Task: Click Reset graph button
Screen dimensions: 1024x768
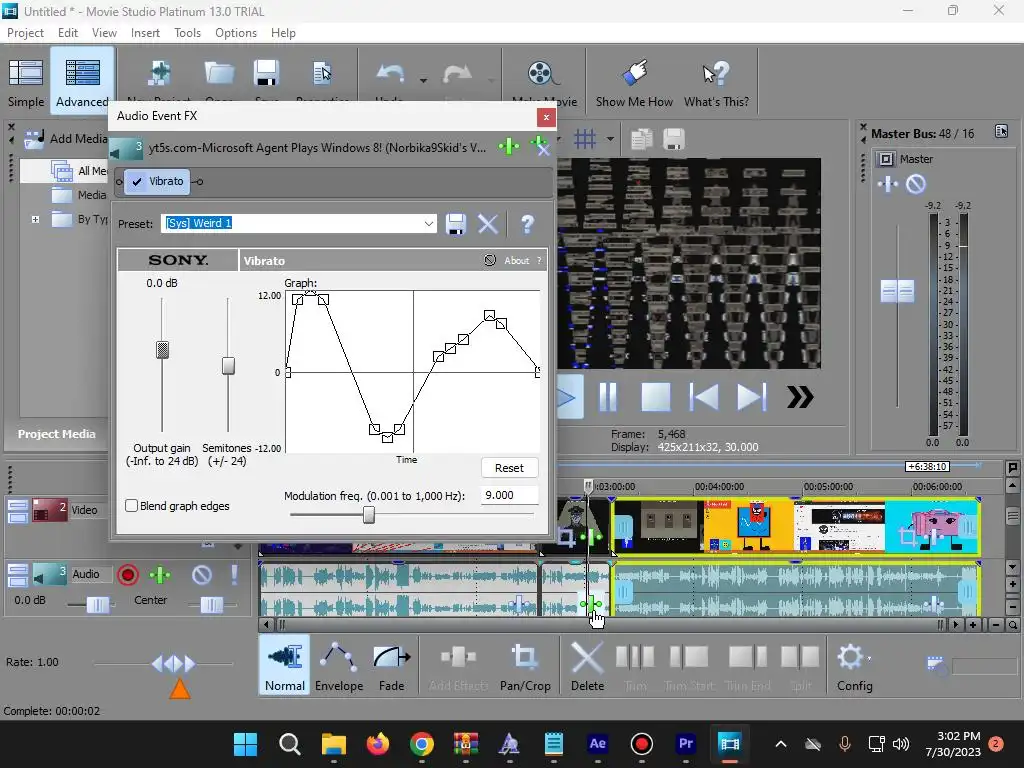Action: click(x=509, y=468)
